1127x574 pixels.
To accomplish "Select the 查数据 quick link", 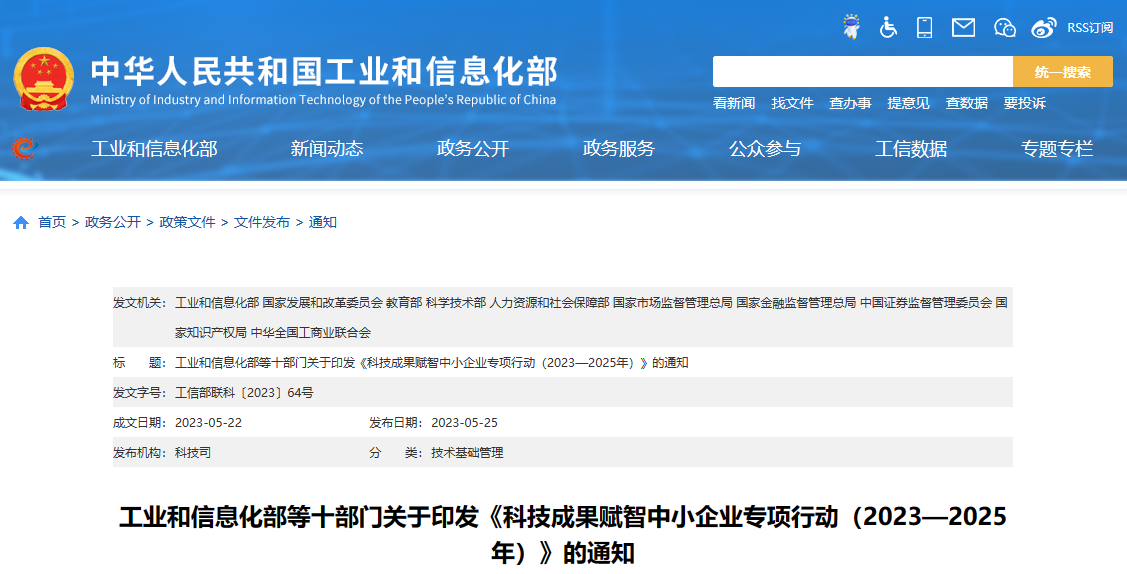I will 967,103.
